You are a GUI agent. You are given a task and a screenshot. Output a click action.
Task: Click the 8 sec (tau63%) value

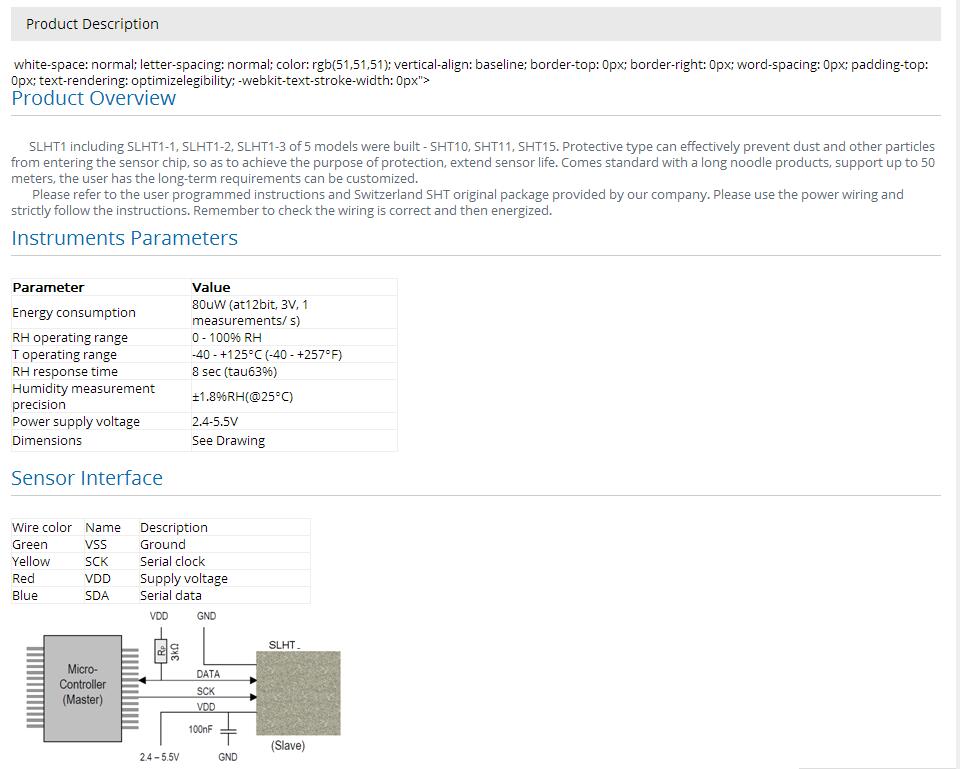pos(234,372)
